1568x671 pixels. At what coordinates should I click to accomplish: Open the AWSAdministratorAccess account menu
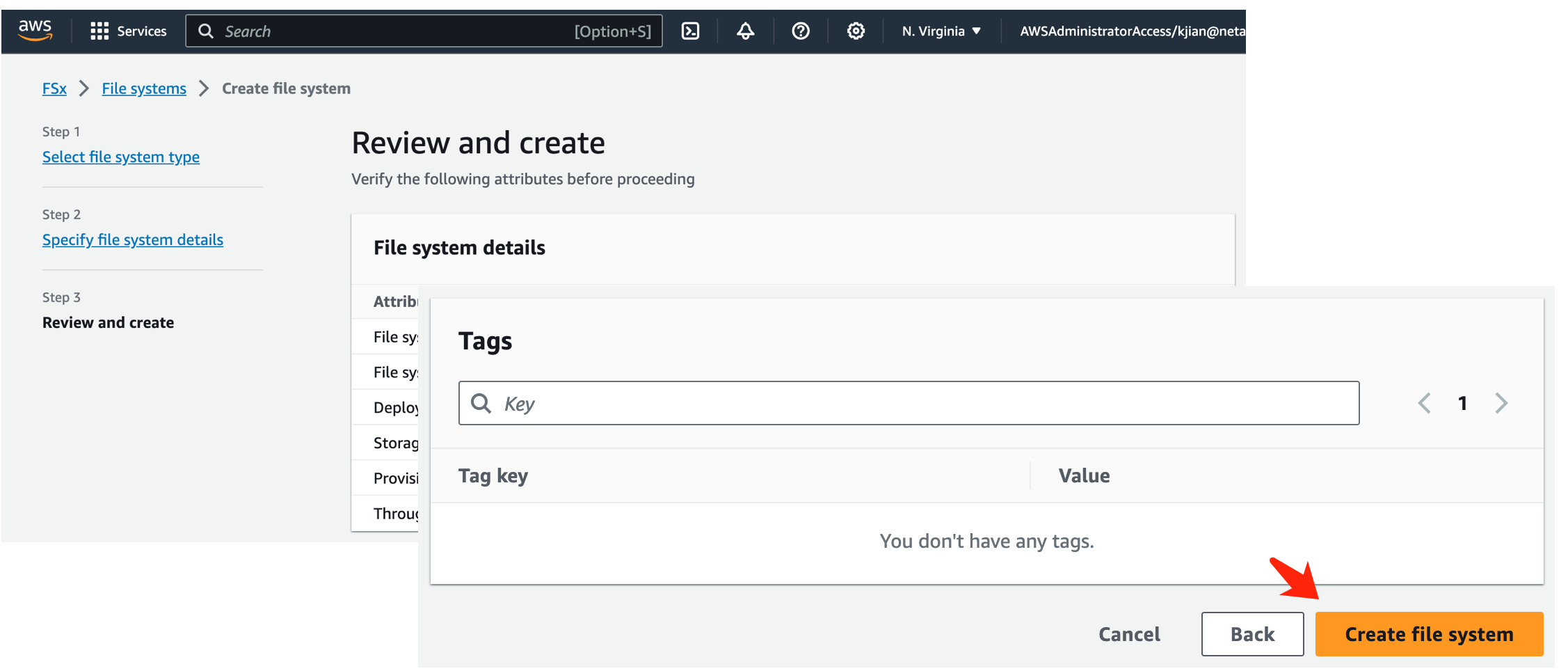1132,31
